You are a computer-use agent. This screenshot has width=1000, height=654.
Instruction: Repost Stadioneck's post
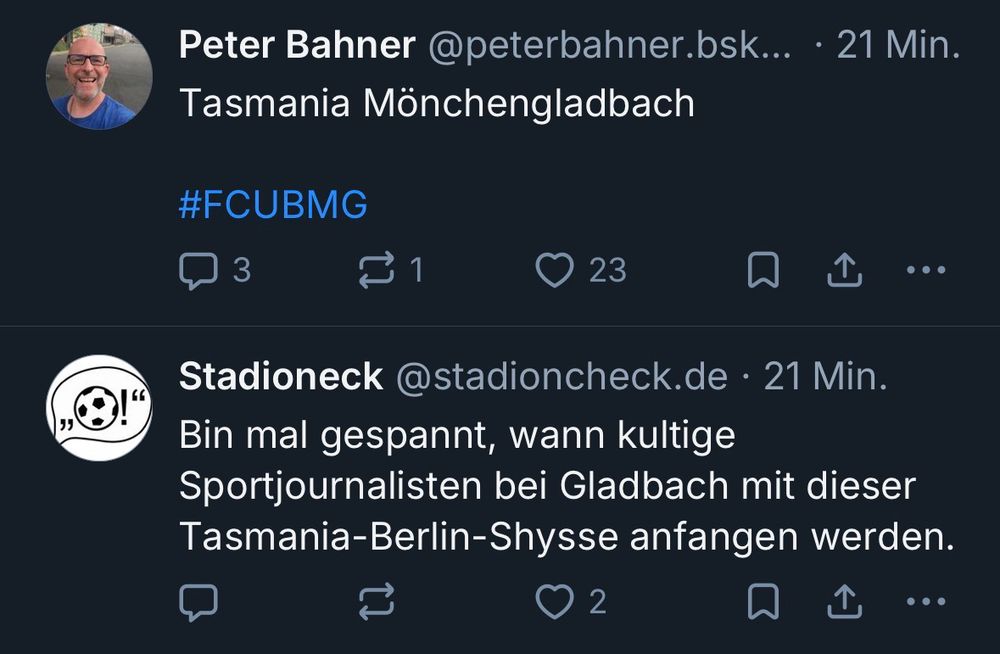[x=378, y=600]
